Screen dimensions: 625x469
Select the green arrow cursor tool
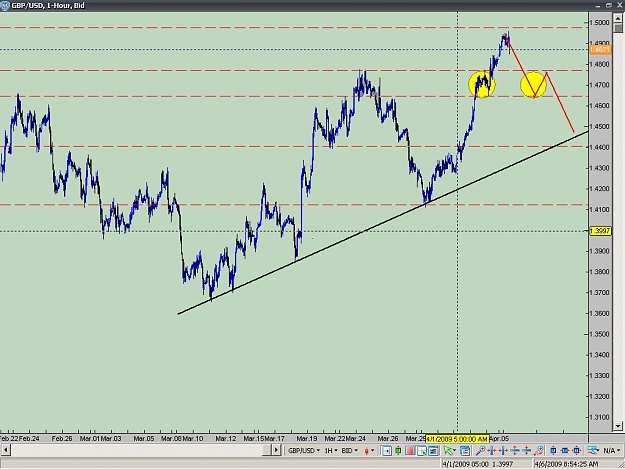(449, 451)
